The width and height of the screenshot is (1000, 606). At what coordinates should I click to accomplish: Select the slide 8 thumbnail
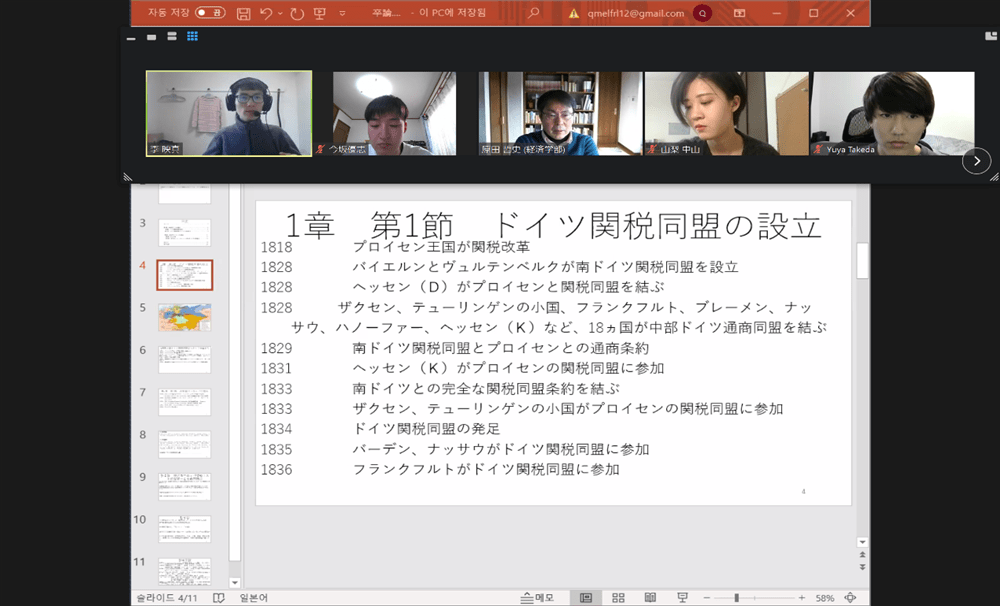coord(185,444)
